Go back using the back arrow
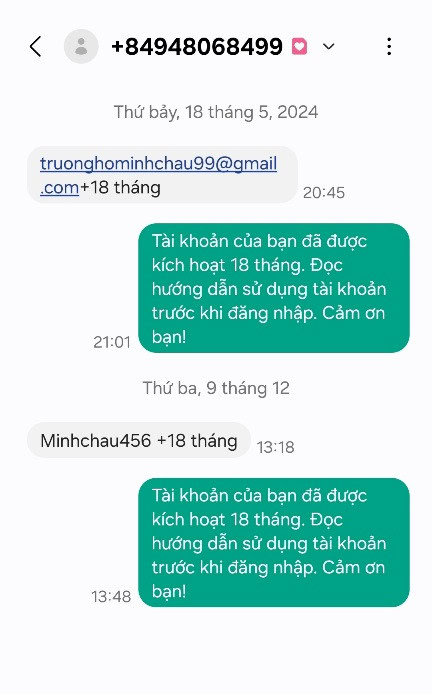This screenshot has height=694, width=432. point(36,46)
